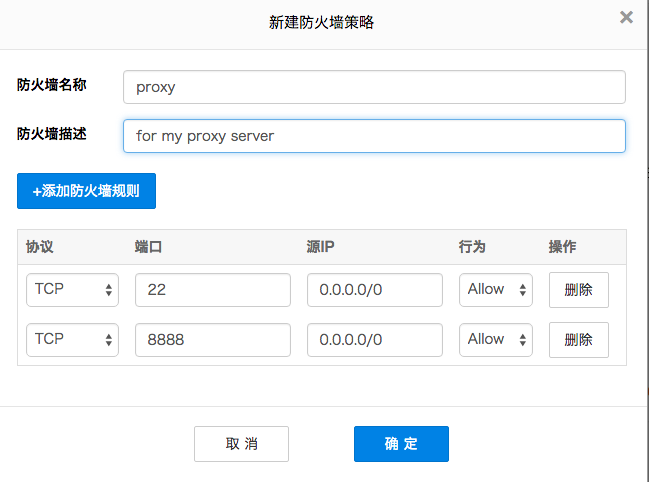The width and height of the screenshot is (649, 482).
Task: Click the 防火墙描述 label
Action: tap(52, 134)
